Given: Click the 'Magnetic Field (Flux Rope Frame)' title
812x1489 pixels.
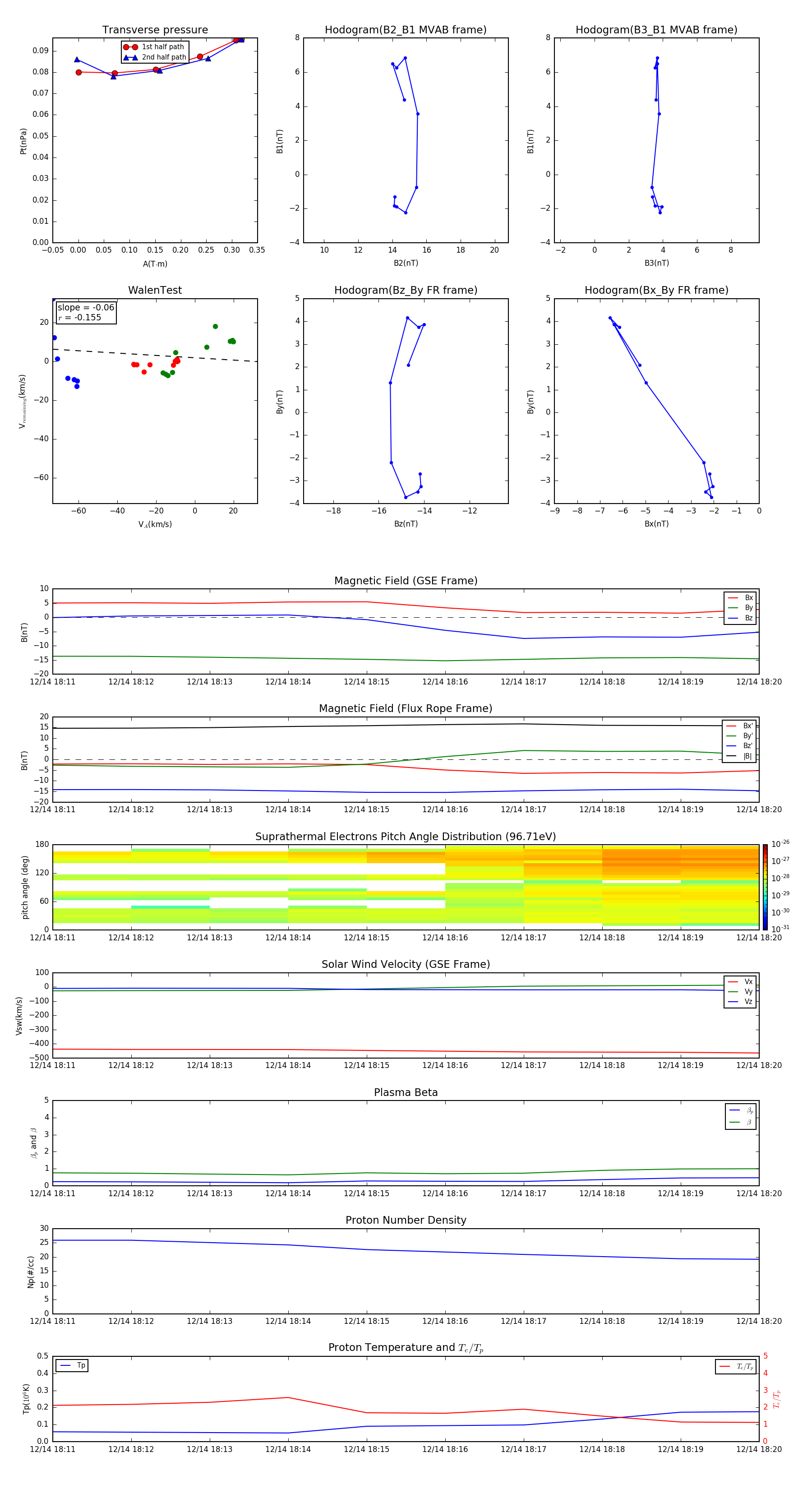Looking at the screenshot, I should [x=406, y=708].
